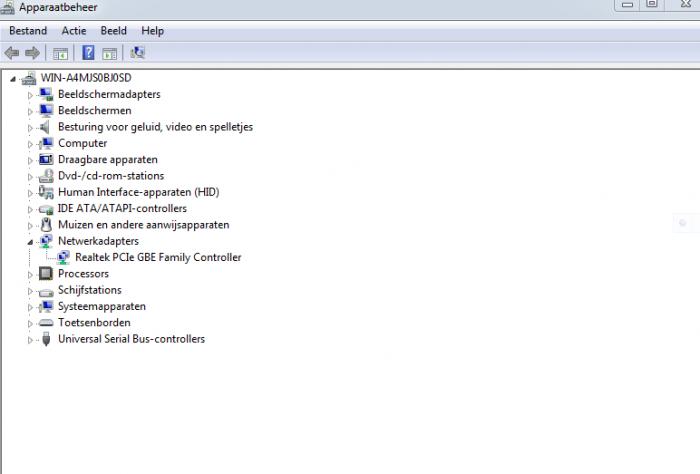
Task: Click the IDE ATA/ATAPI-controllers icon
Action: 46,208
